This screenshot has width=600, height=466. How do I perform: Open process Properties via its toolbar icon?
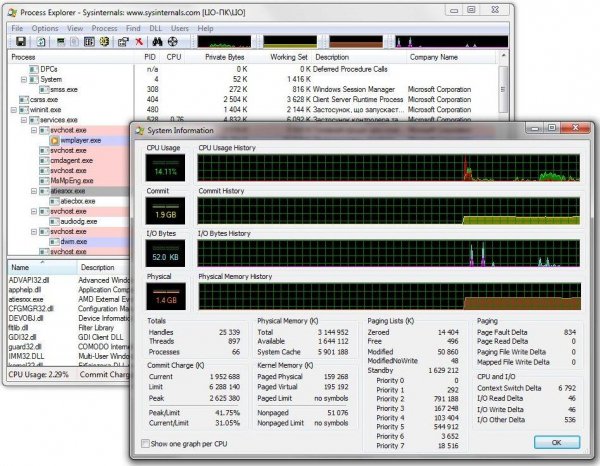[123, 41]
